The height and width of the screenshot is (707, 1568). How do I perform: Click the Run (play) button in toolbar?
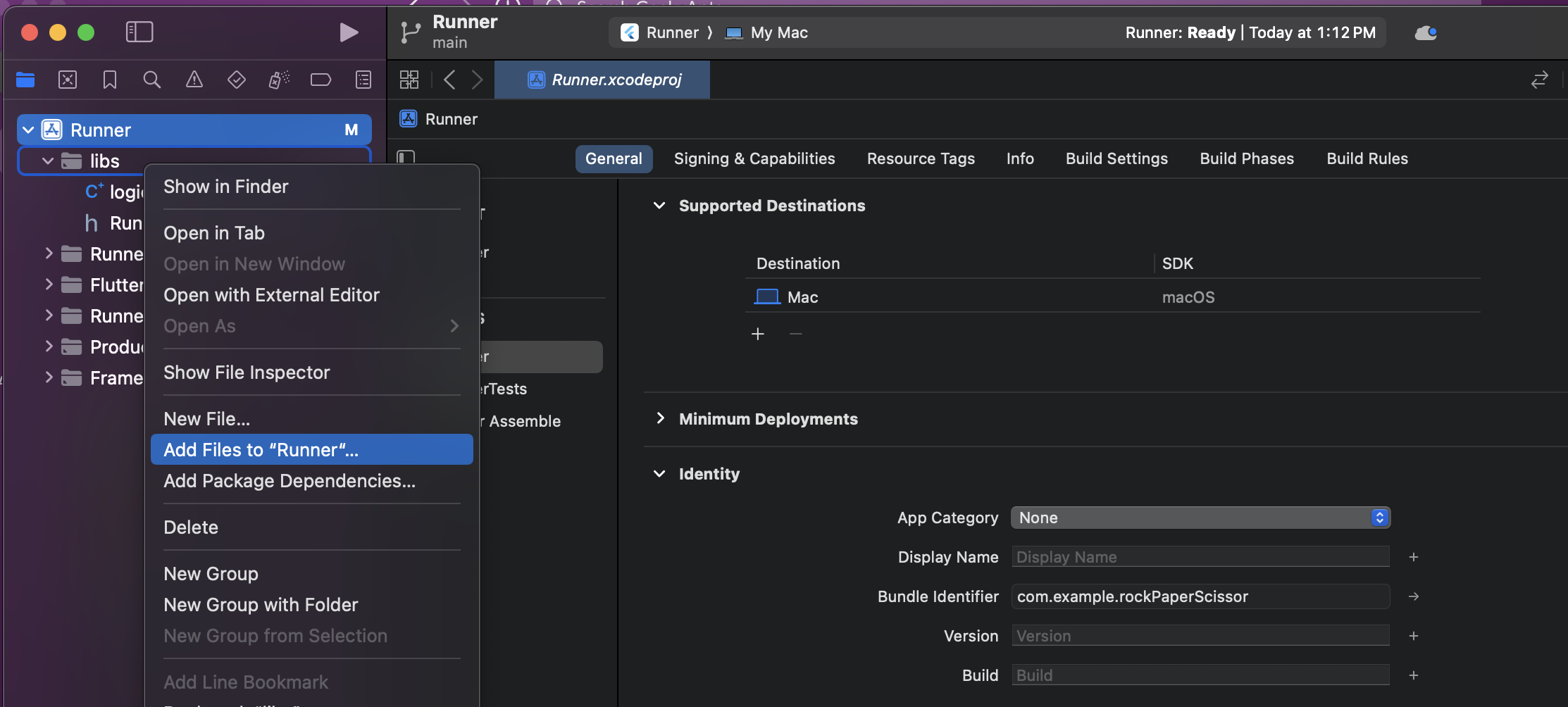(x=349, y=32)
